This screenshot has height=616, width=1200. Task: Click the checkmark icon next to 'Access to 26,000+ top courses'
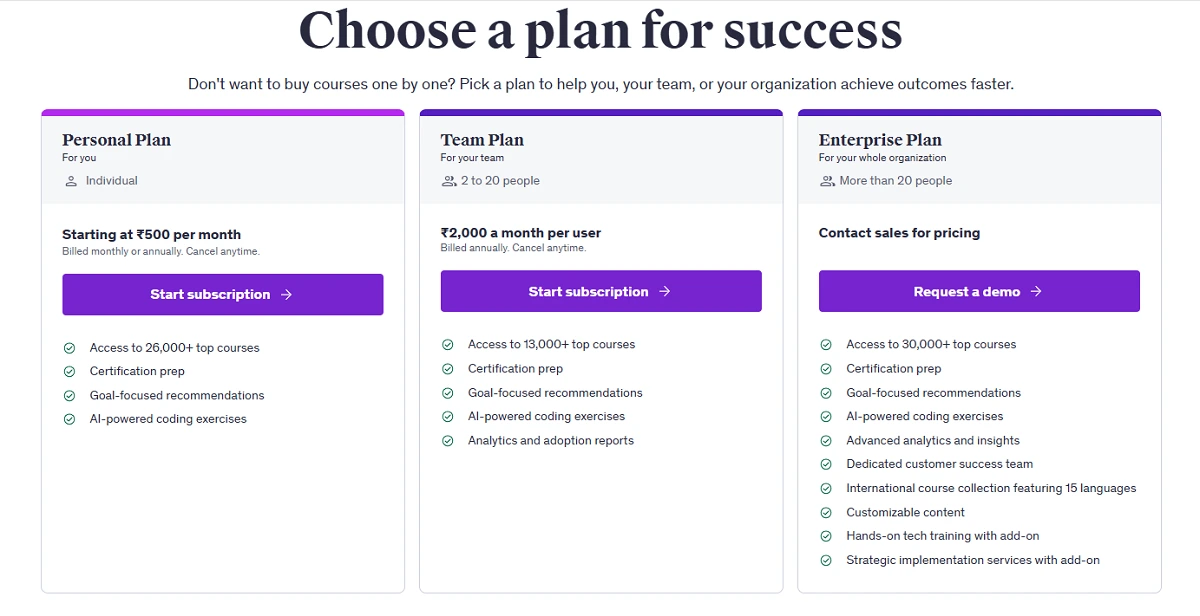pos(70,348)
